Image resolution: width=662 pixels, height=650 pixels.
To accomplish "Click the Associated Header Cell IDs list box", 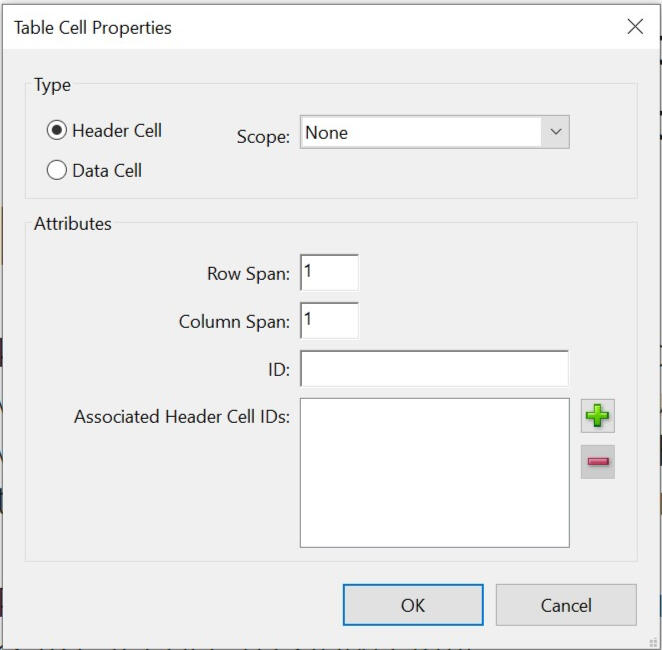I will click(x=434, y=472).
